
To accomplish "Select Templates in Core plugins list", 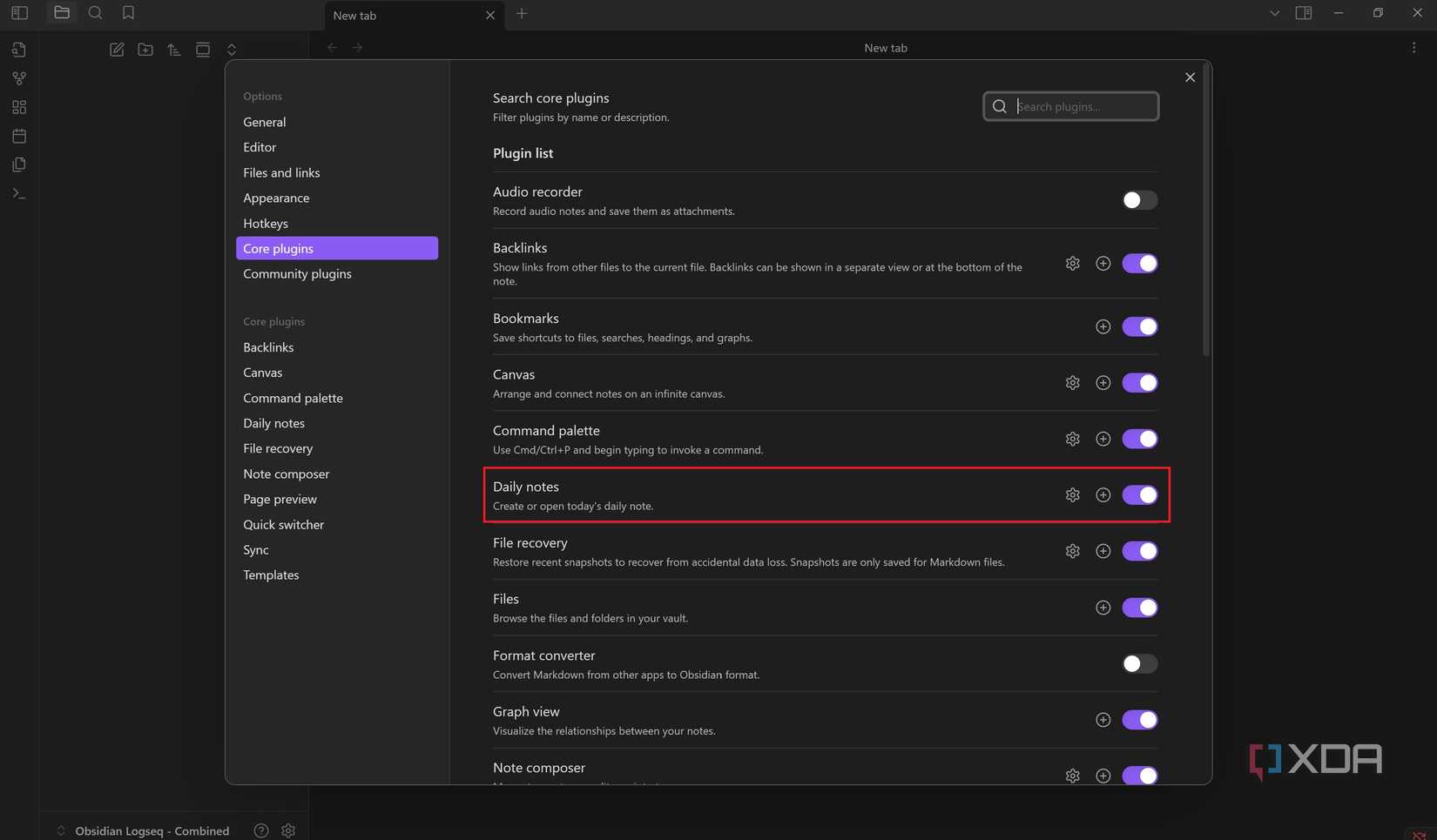I will click(x=271, y=575).
